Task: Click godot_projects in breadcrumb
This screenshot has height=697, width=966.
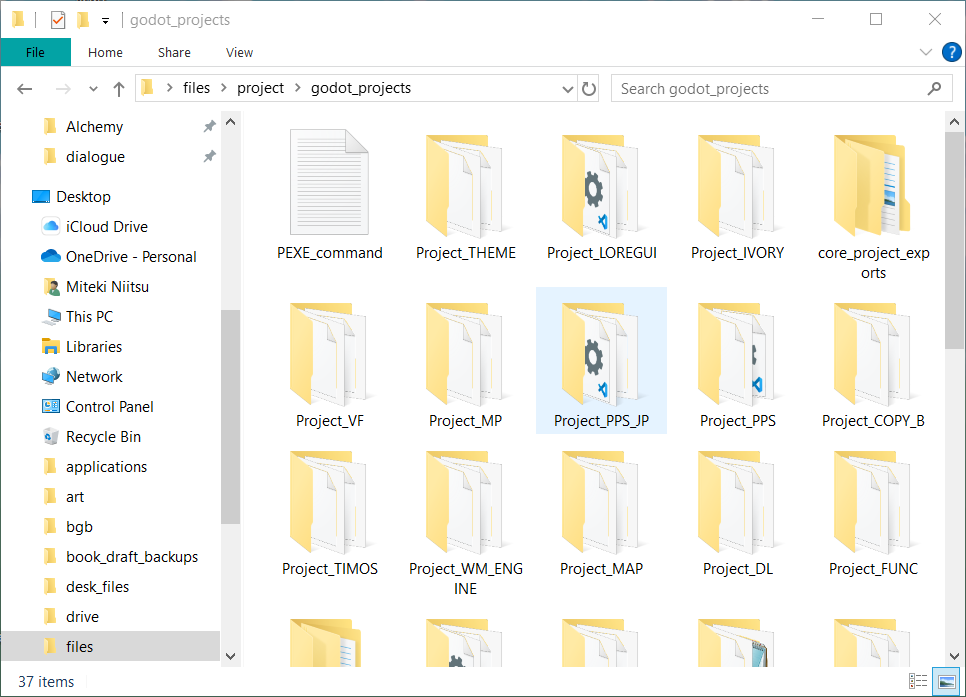Action: point(361,88)
